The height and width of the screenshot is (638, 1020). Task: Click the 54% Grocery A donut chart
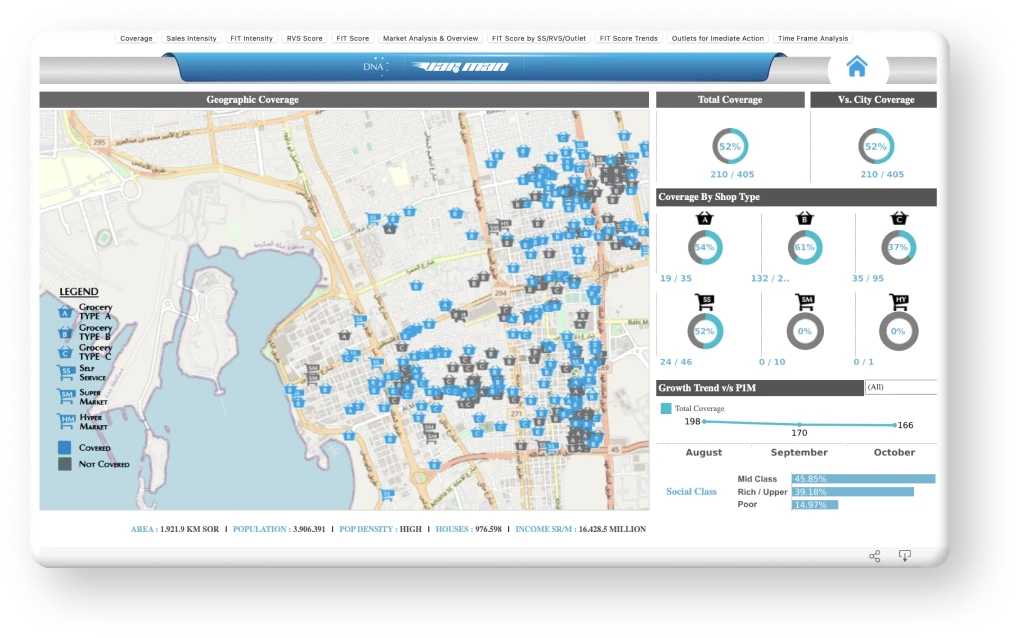[x=705, y=247]
